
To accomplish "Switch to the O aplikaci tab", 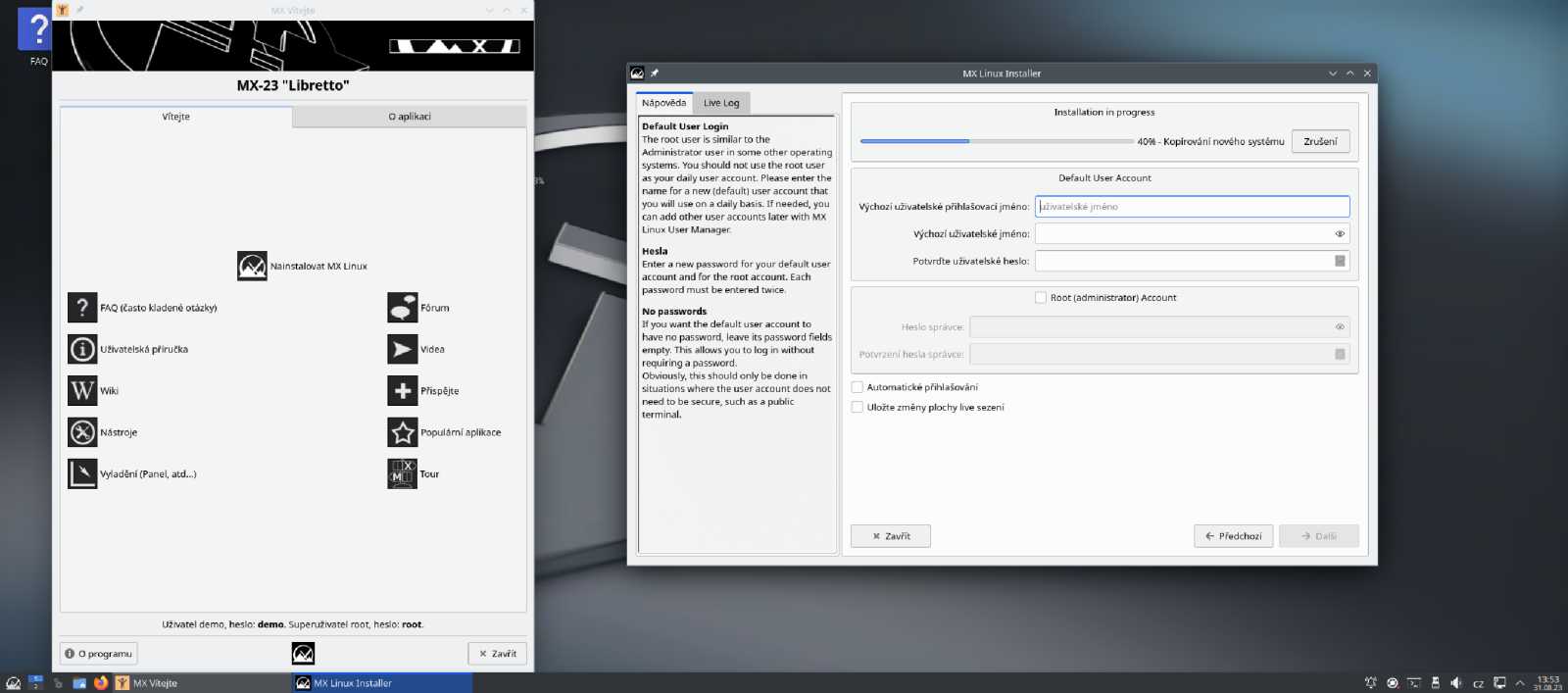I will coord(410,117).
